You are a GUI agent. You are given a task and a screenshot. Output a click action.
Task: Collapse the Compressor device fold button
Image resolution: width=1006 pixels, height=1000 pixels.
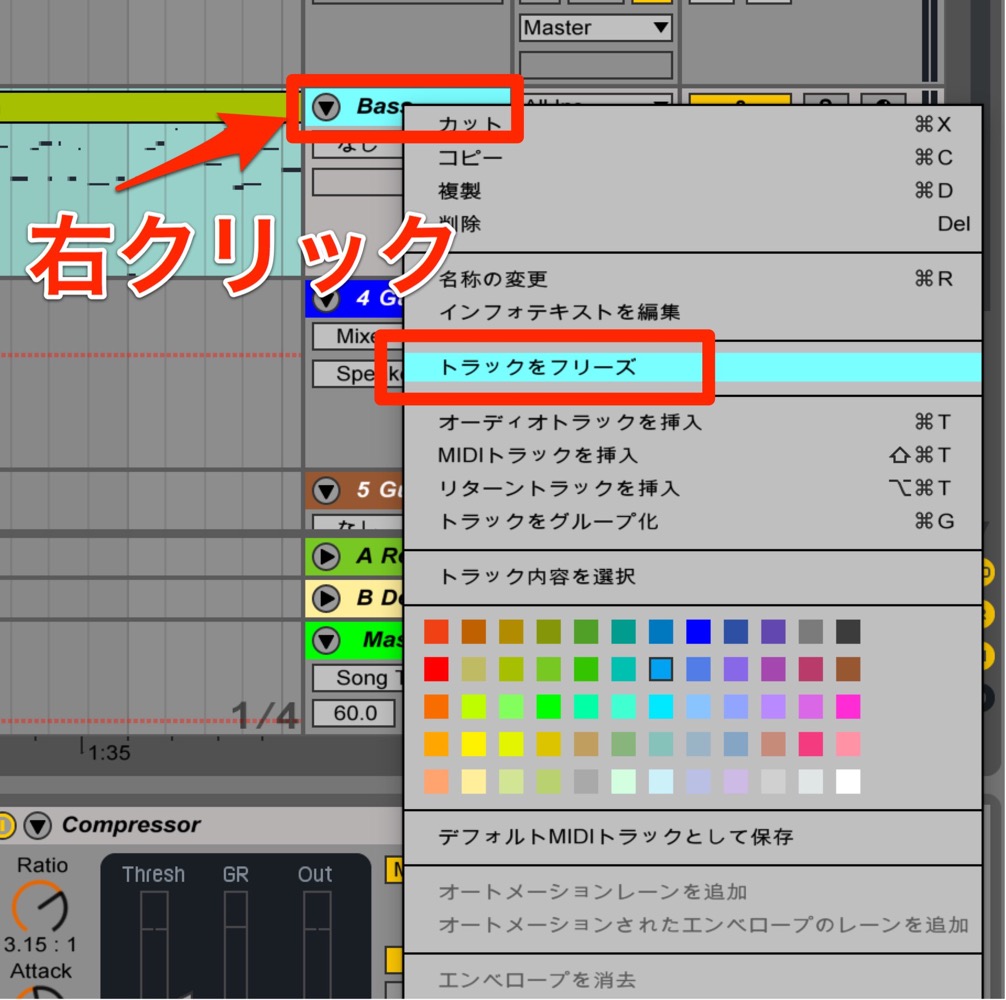coord(38,825)
